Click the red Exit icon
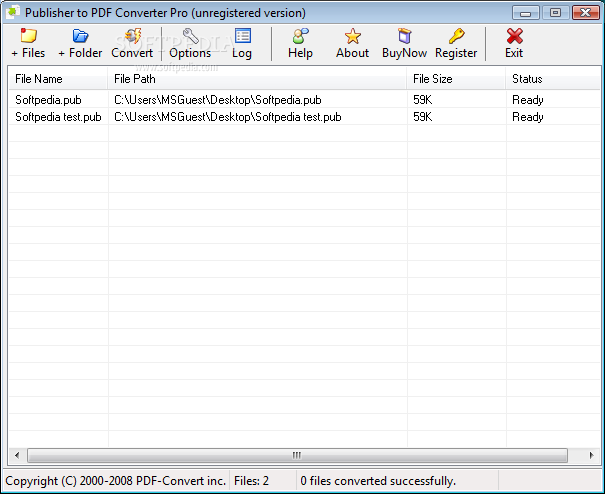The image size is (605, 494). tap(514, 36)
